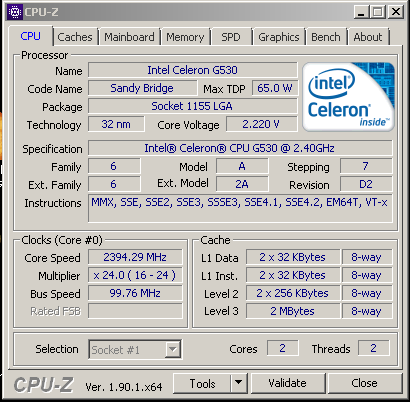Click the Tools button

202,383
